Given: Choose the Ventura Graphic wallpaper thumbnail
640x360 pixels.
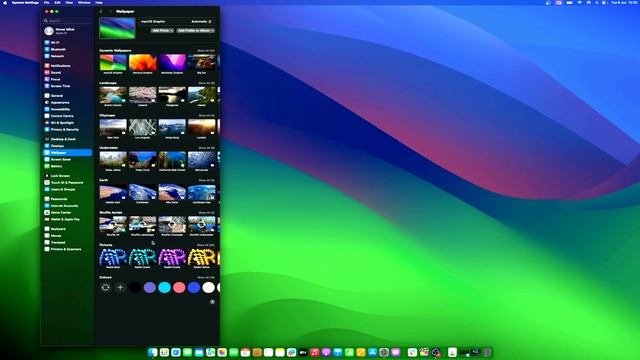Looking at the screenshot, I should click(142, 62).
